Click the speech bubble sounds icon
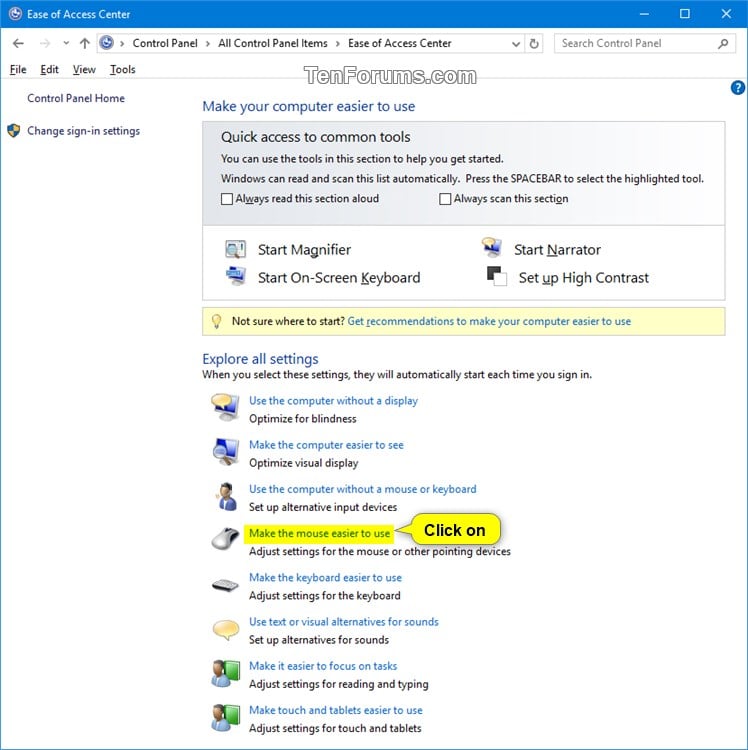This screenshot has height=750, width=748. (x=225, y=629)
